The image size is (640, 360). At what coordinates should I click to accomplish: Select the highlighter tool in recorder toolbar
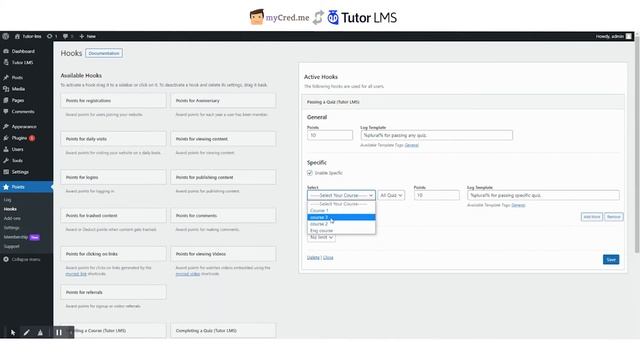[40, 333]
